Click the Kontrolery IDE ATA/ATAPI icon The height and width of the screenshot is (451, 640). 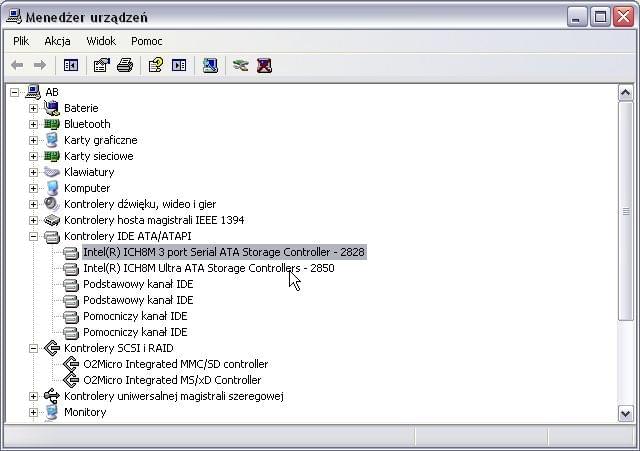pos(52,236)
